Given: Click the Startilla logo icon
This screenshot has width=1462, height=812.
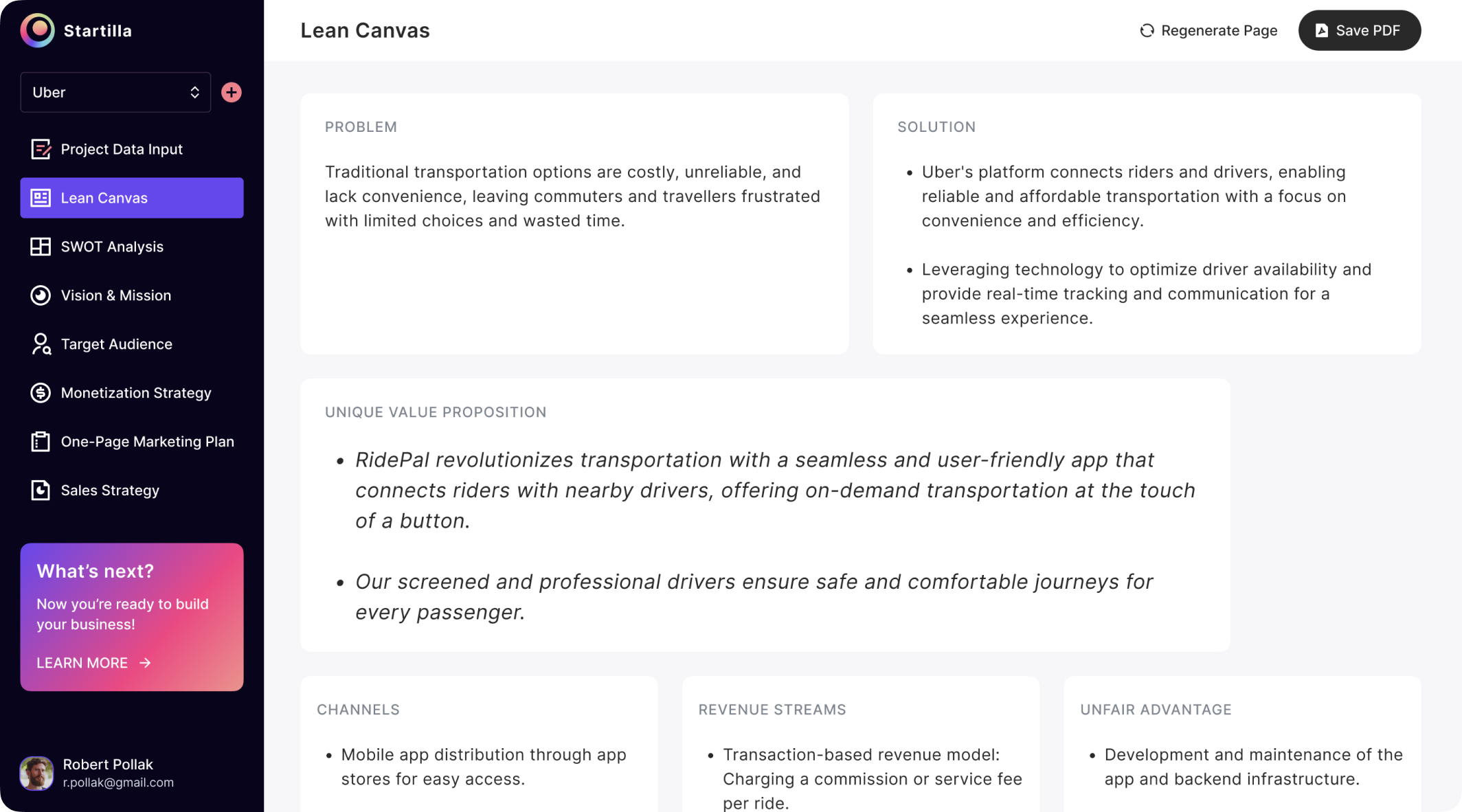Looking at the screenshot, I should pos(38,30).
